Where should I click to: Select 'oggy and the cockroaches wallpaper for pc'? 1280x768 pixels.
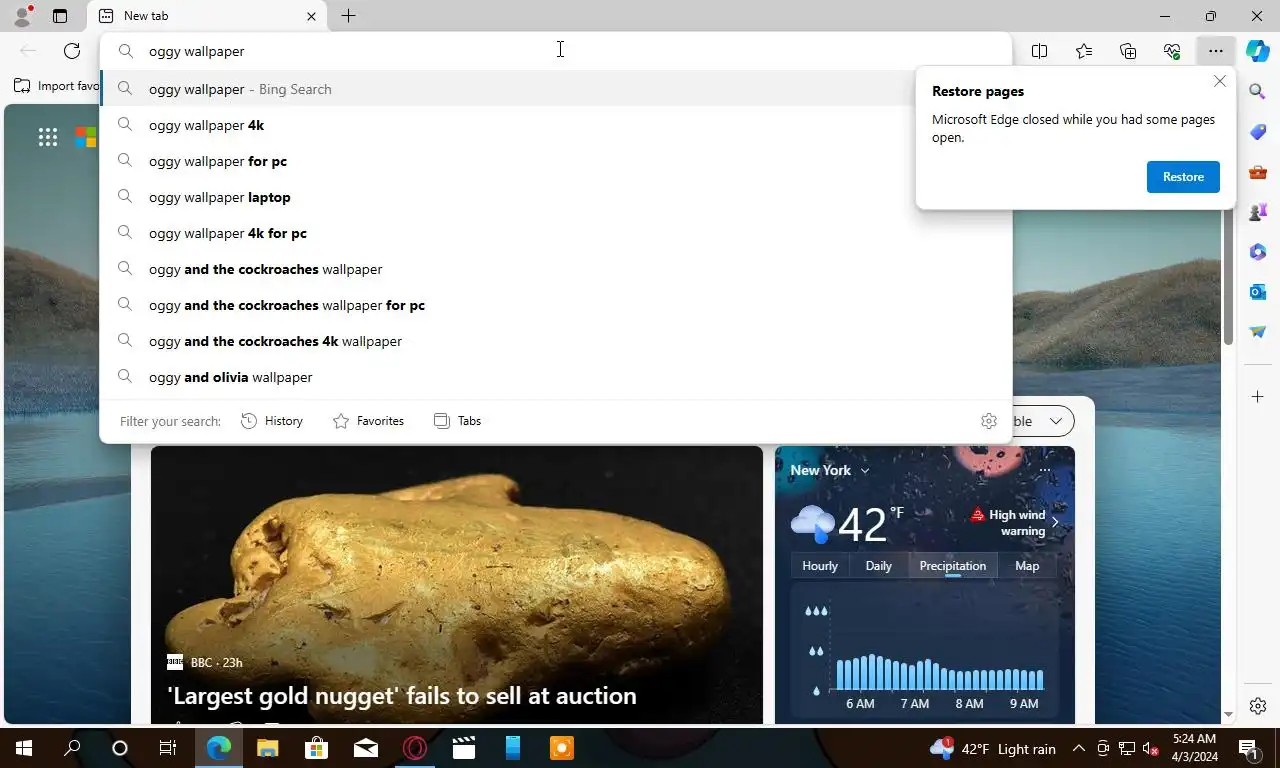[556, 305]
